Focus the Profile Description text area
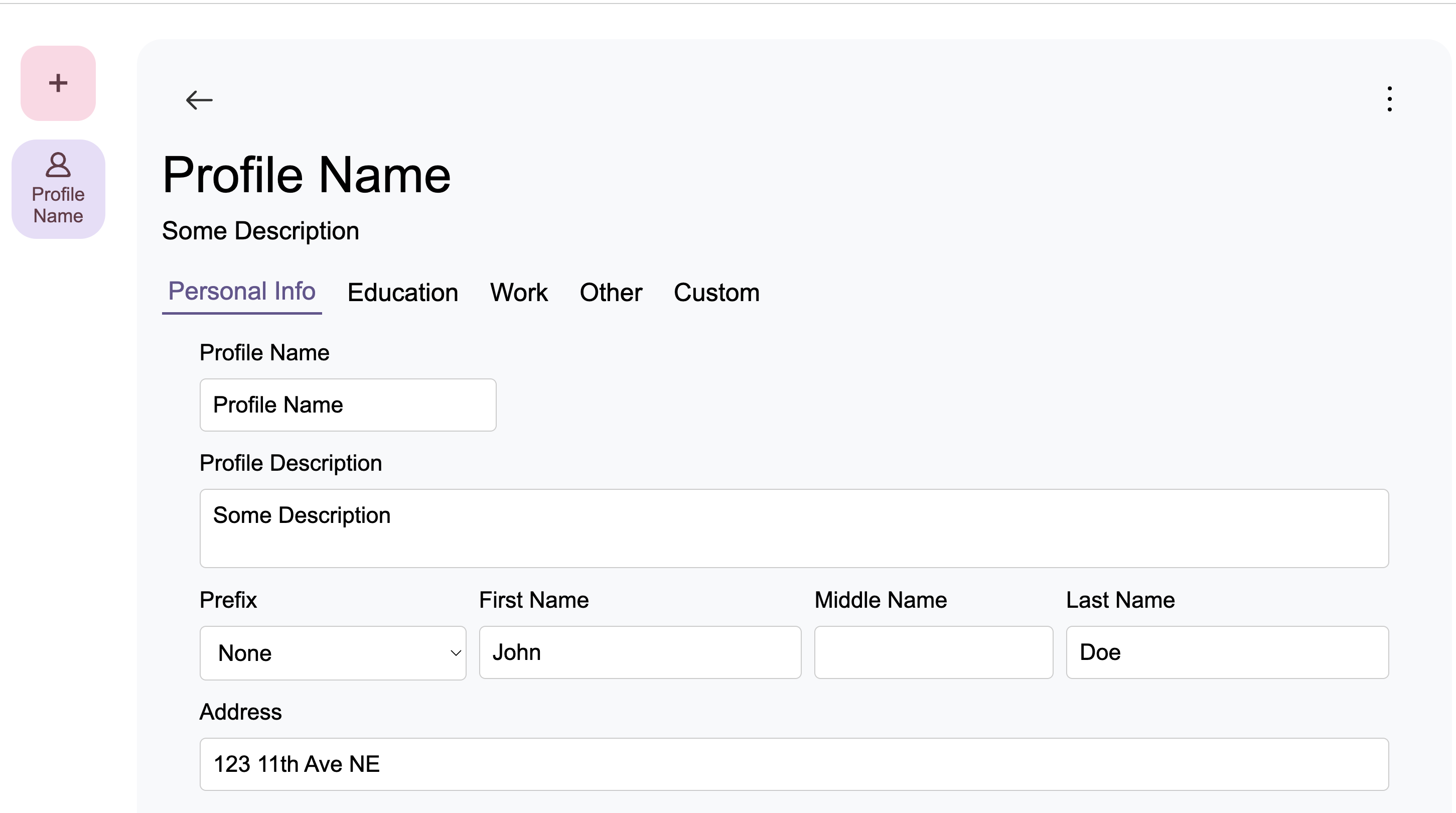This screenshot has height=813, width=1456. pyautogui.click(x=794, y=528)
